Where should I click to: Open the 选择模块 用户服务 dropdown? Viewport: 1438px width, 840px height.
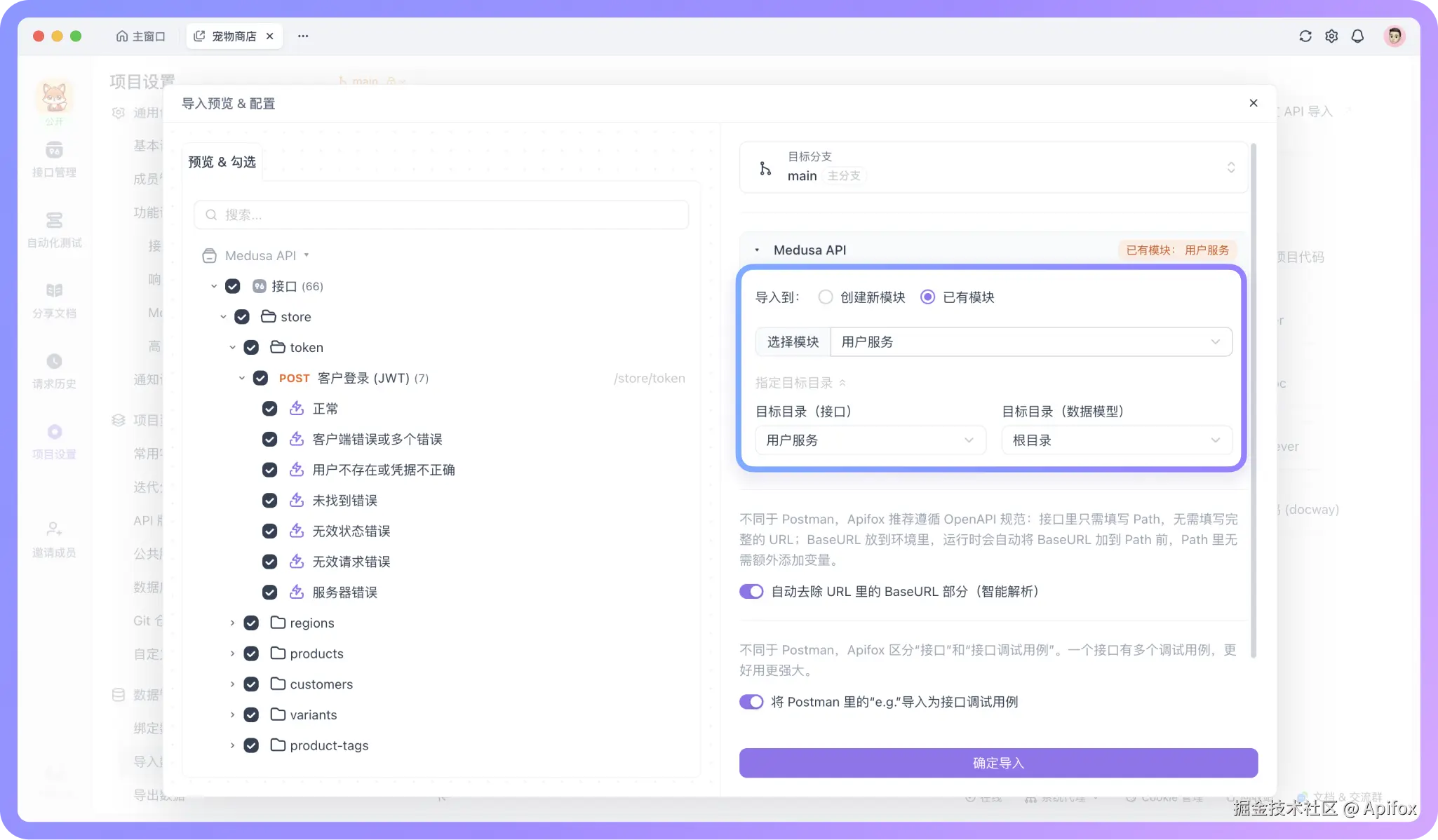click(x=1030, y=342)
